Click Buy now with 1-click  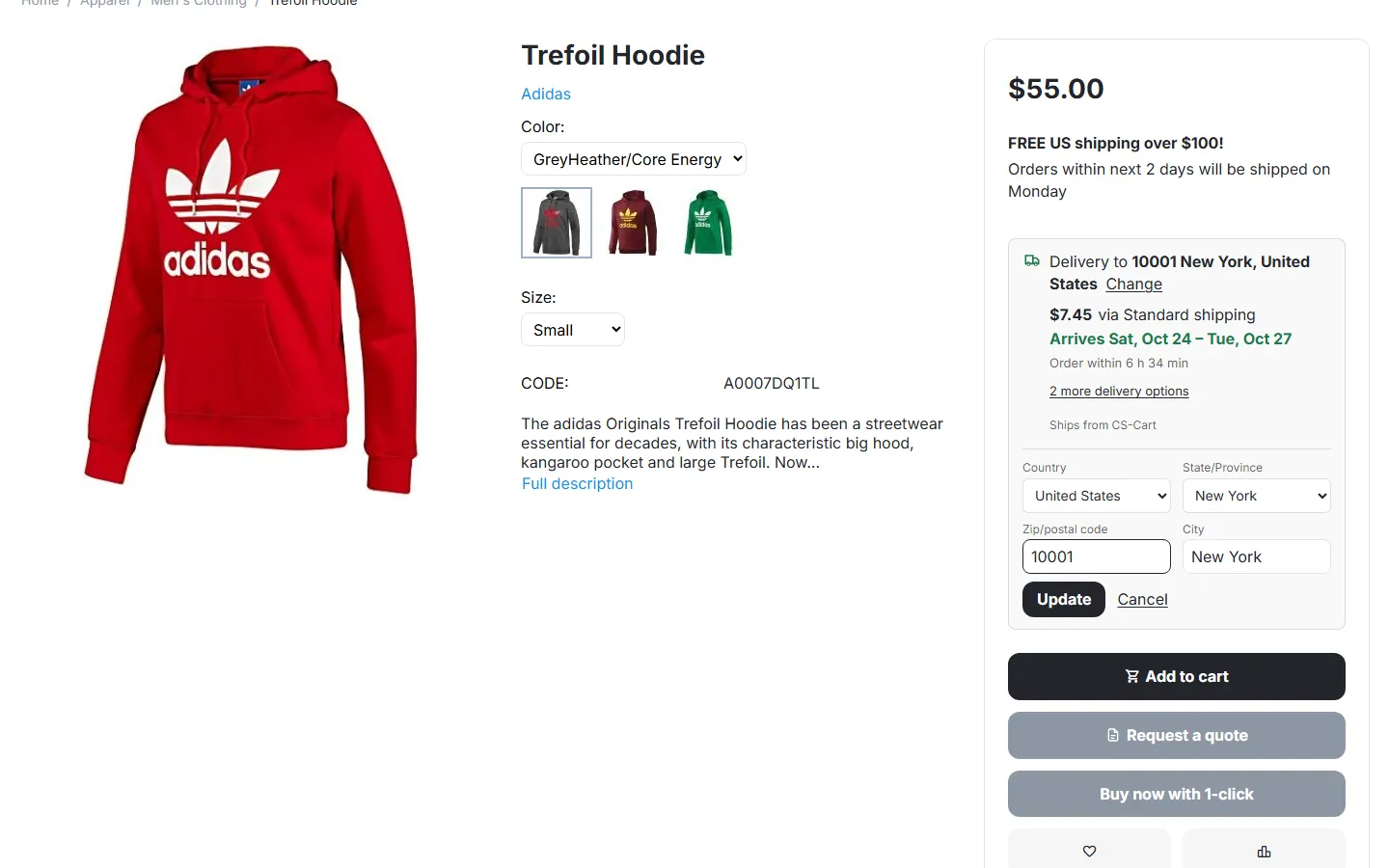coord(1177,794)
